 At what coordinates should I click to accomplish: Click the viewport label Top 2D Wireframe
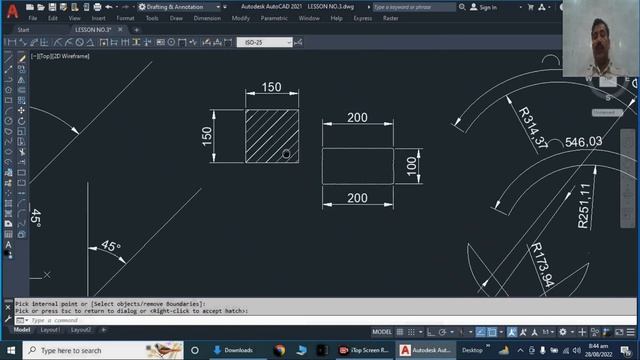(60, 56)
